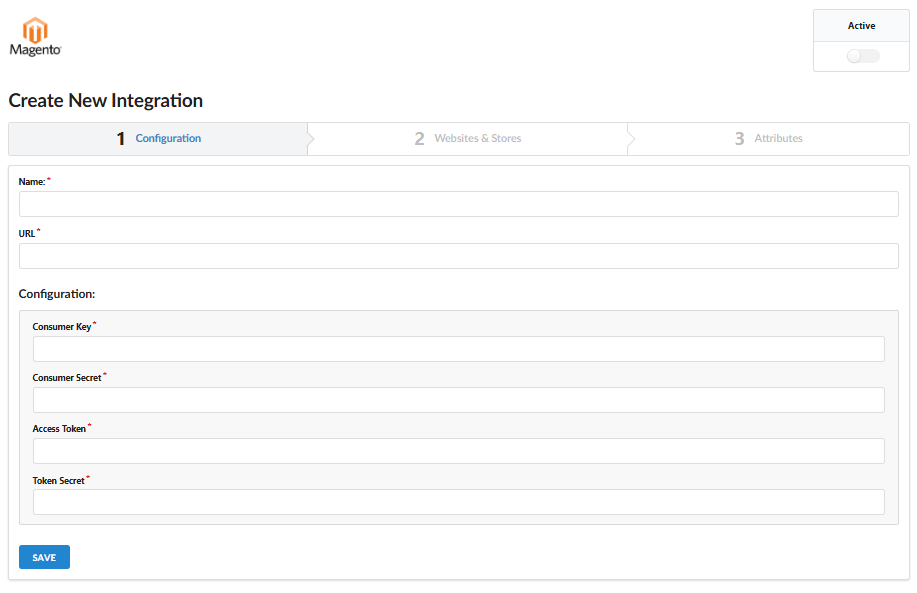Click the 'Name:' field label text
The image size is (917, 593).
(x=32, y=182)
